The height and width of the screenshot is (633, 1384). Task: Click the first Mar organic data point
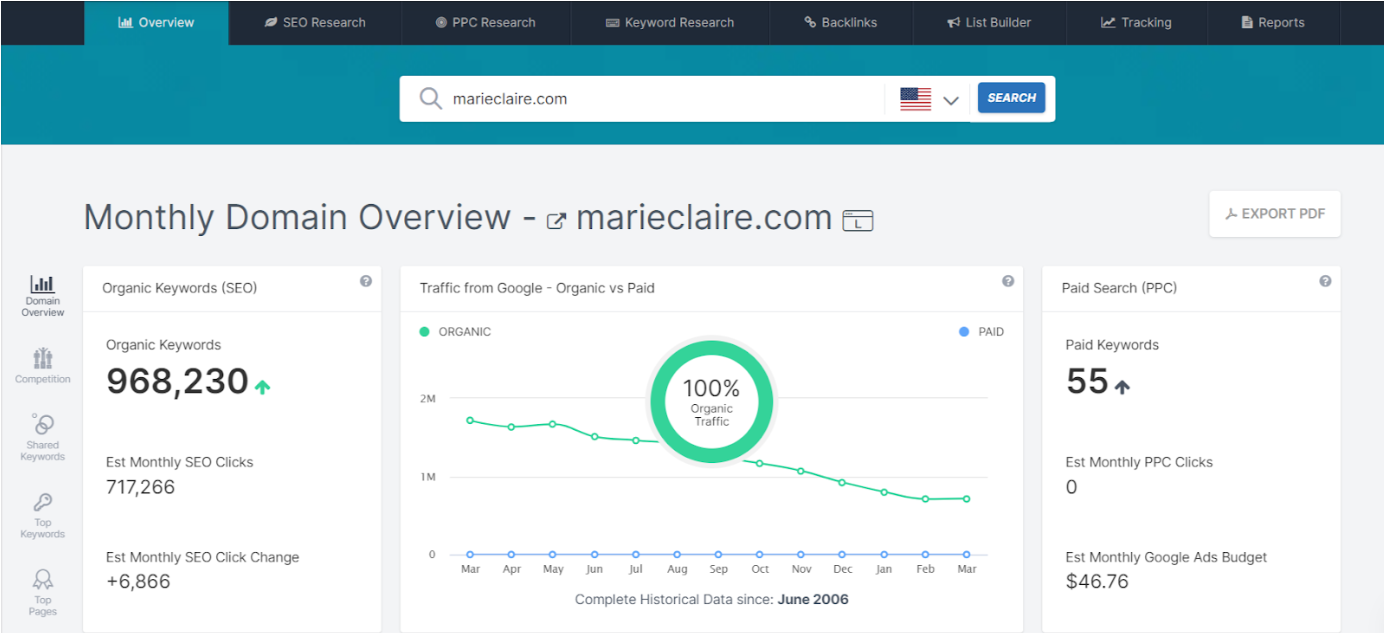click(470, 420)
